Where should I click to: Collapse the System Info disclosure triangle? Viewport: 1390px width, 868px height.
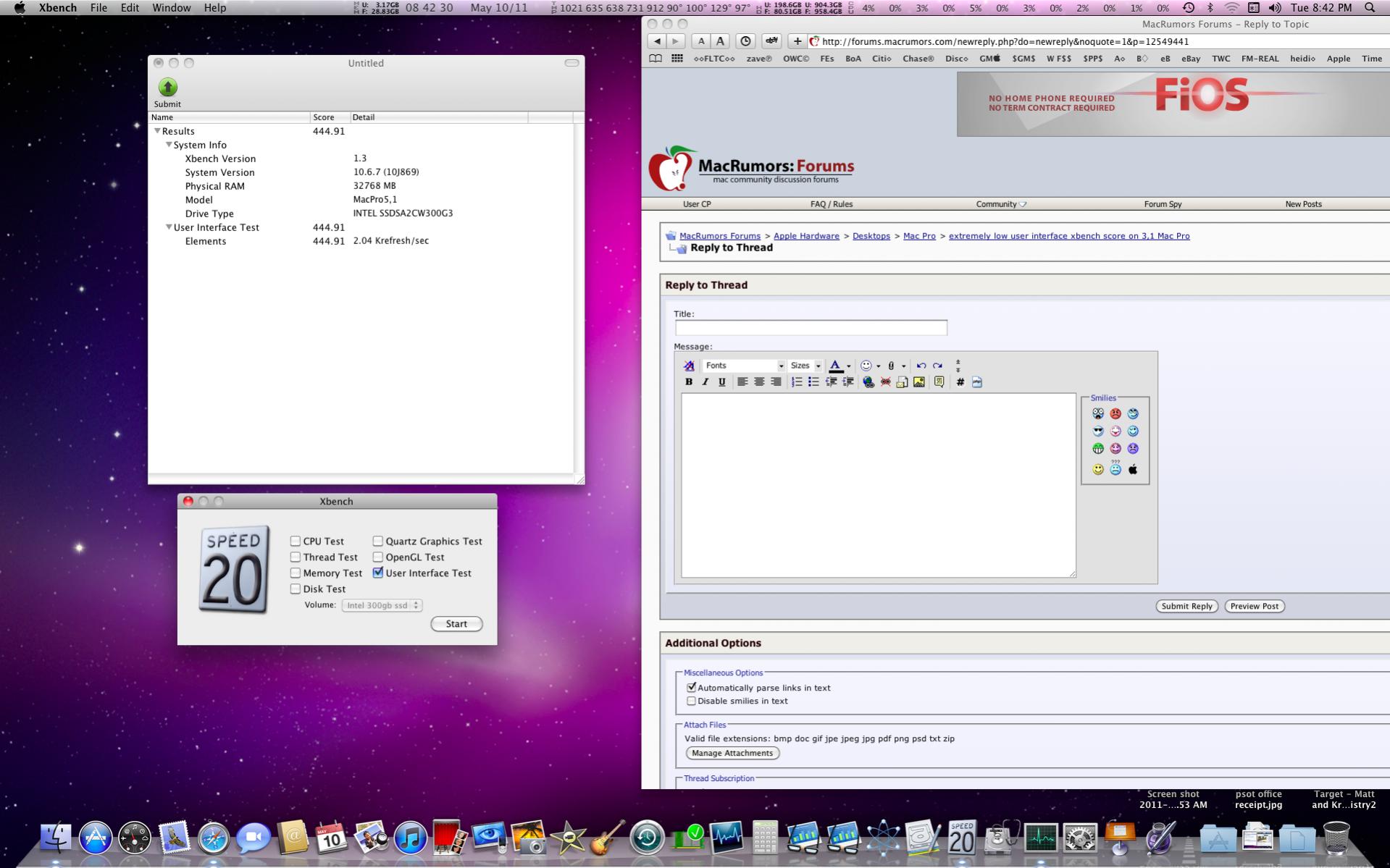[x=169, y=145]
